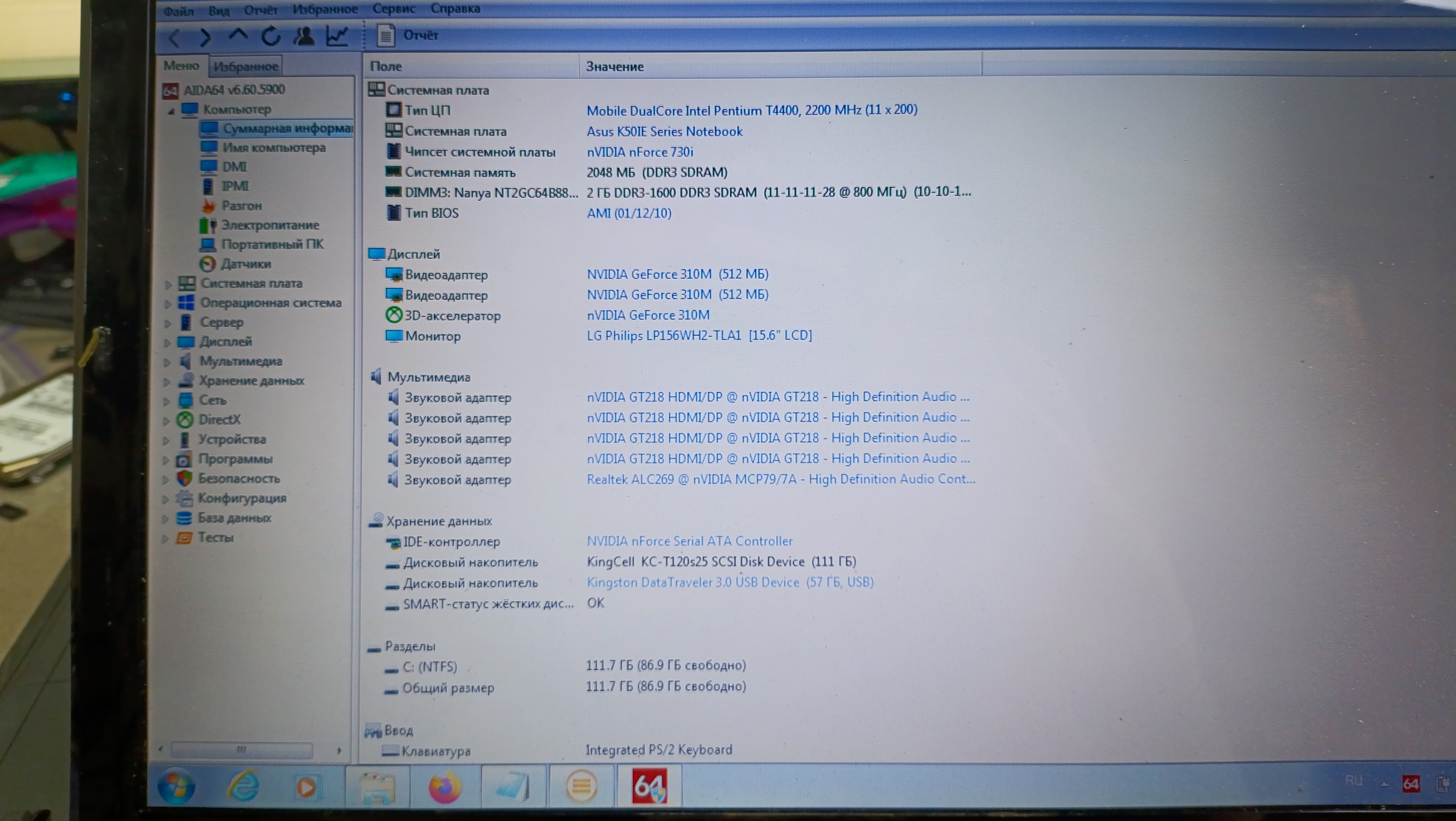1456x821 pixels.
Task: Click the Back navigation arrow
Action: (175, 38)
